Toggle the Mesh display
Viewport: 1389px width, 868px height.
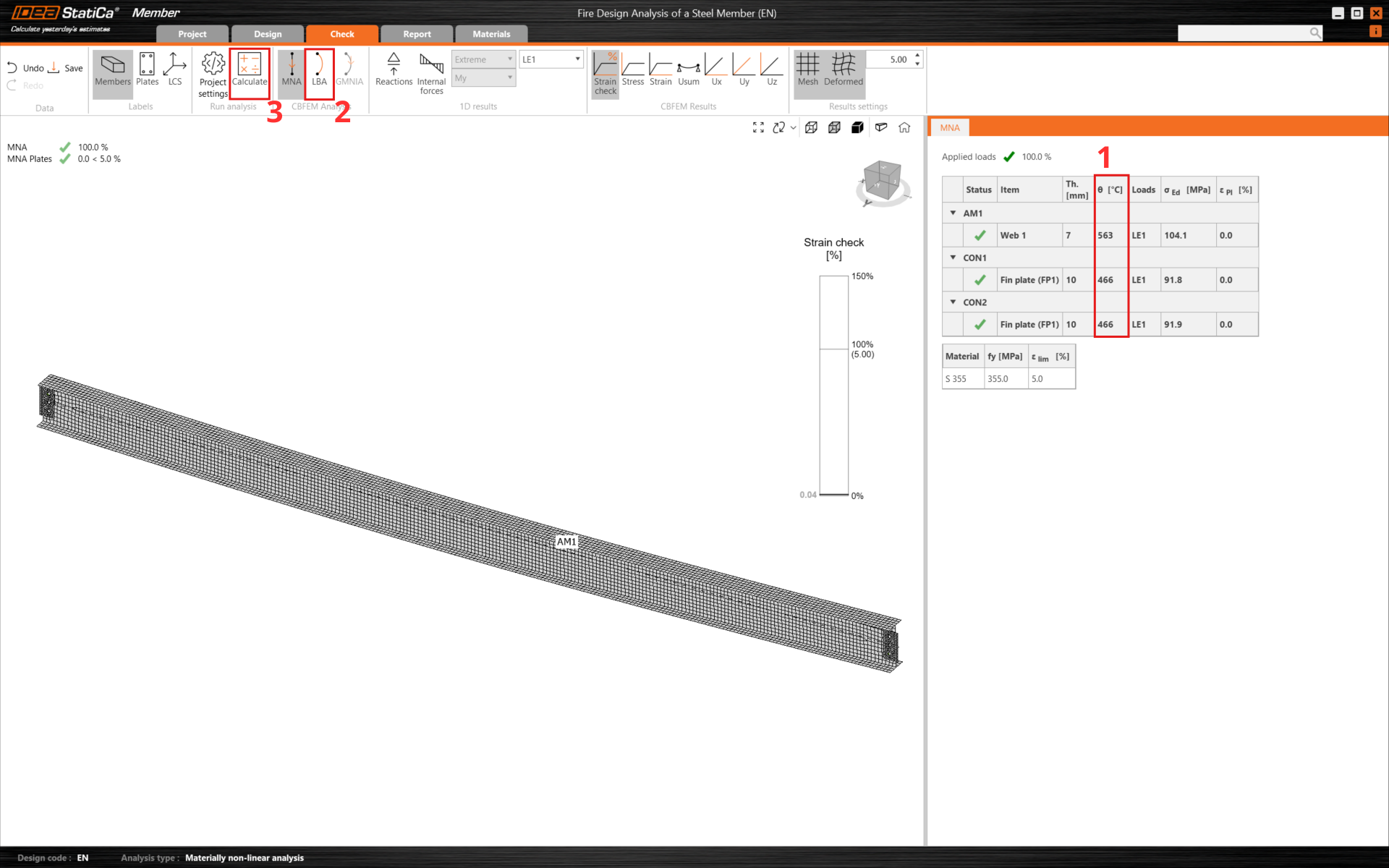point(807,70)
